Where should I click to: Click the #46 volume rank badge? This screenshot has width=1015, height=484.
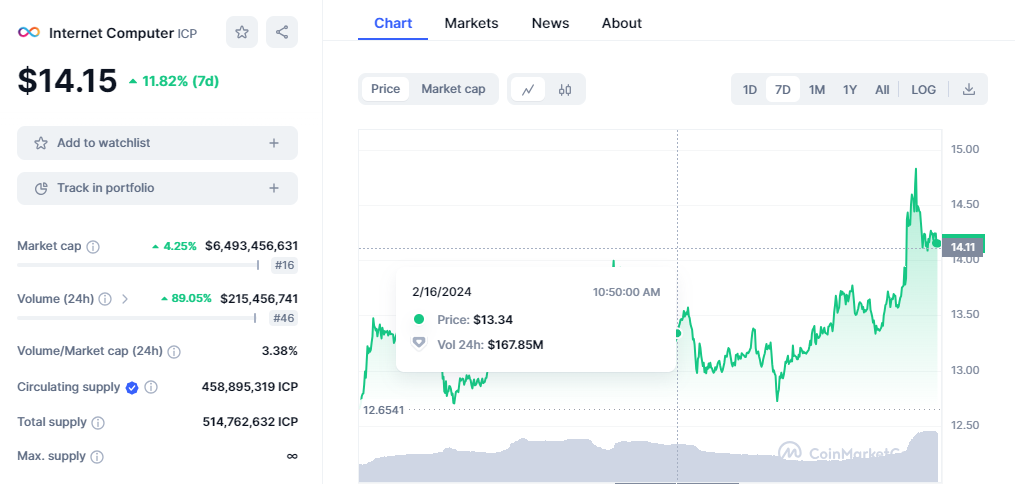284,318
